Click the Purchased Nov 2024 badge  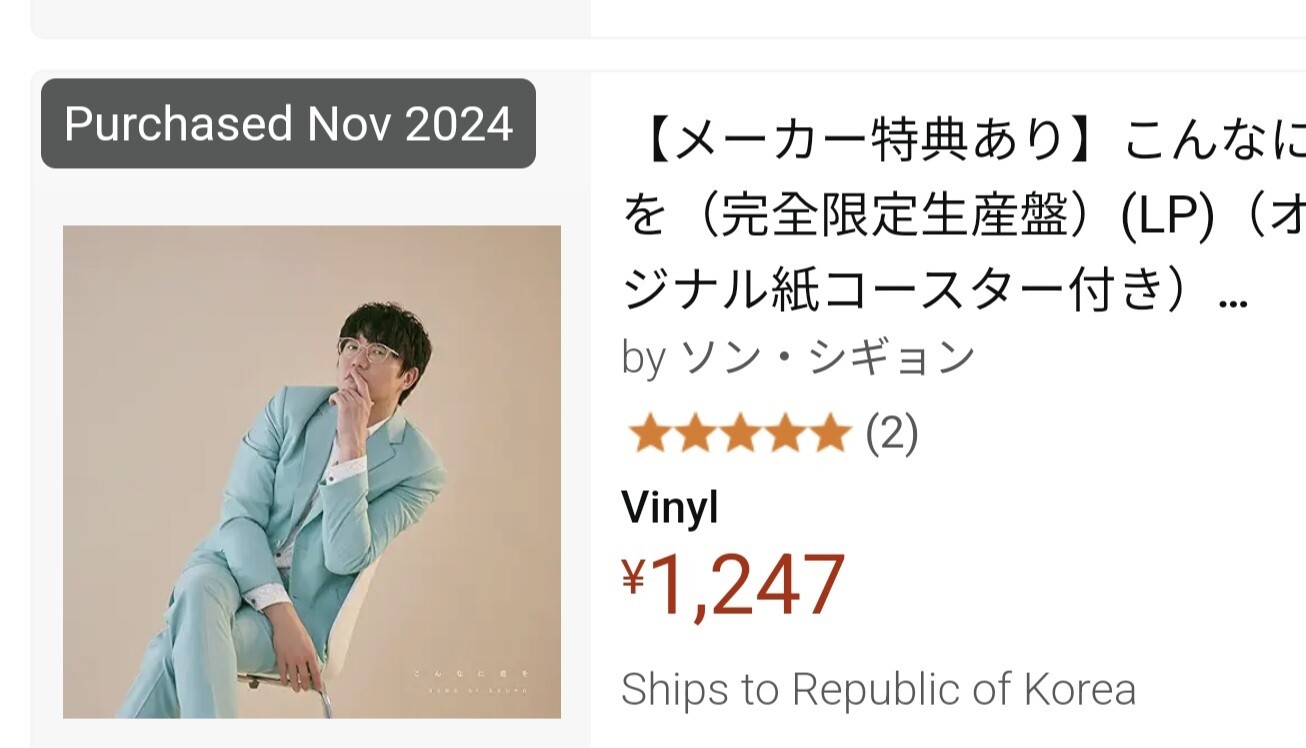288,124
